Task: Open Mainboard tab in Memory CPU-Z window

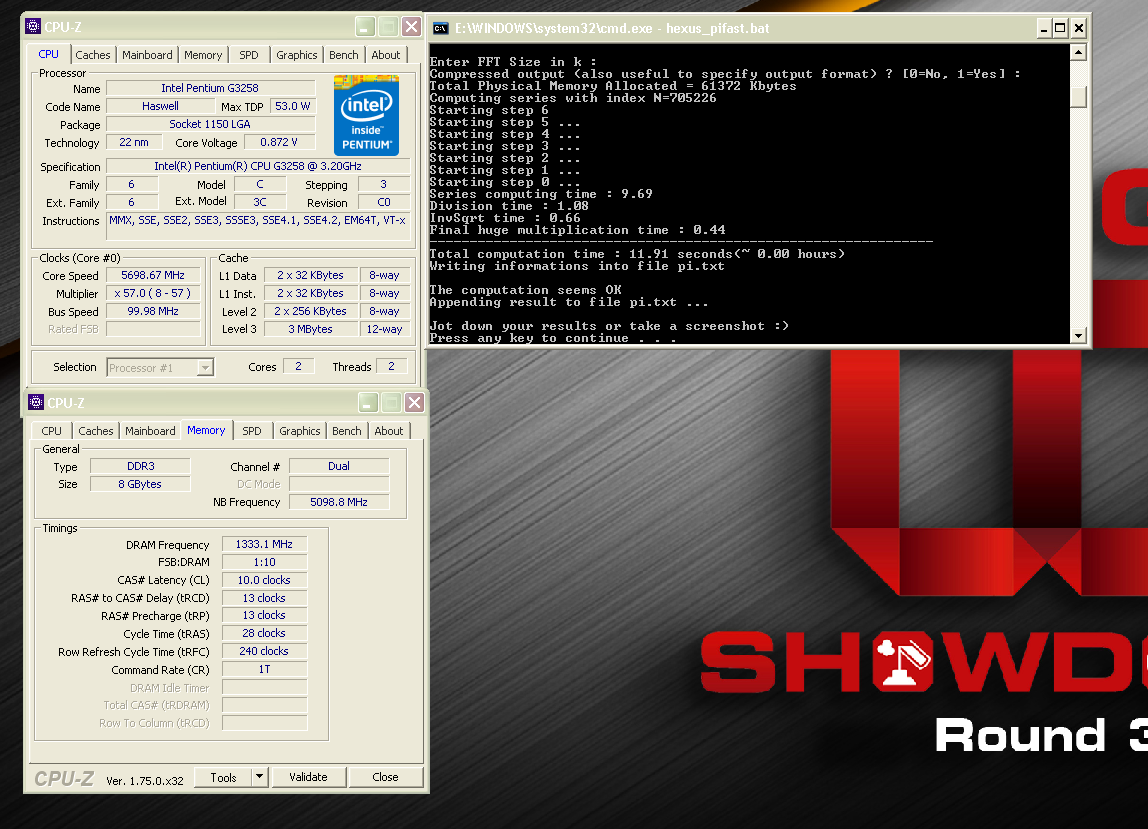Action: [150, 431]
